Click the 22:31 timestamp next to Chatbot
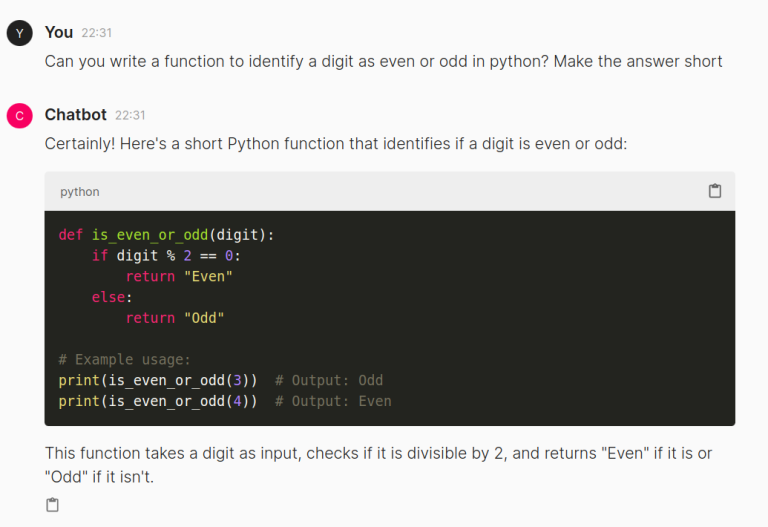Image resolution: width=768 pixels, height=527 pixels. tap(130, 116)
